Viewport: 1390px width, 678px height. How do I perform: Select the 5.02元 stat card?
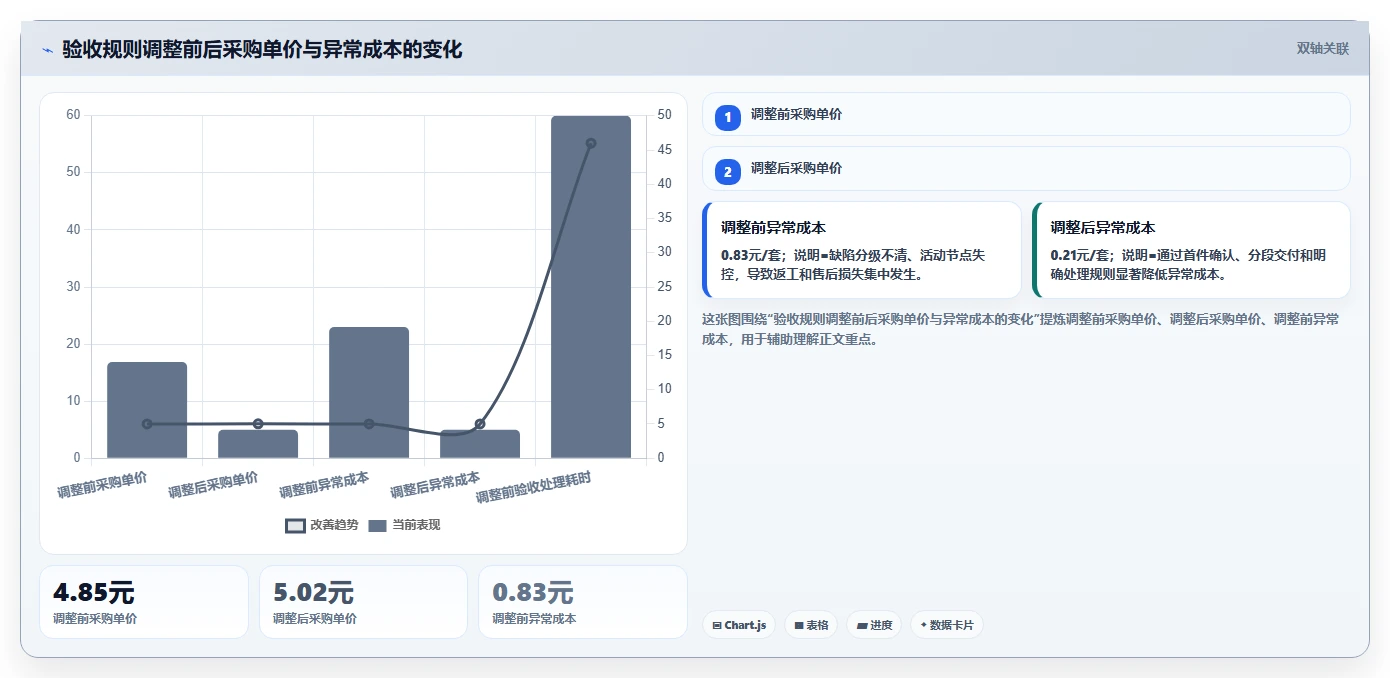click(x=363, y=602)
